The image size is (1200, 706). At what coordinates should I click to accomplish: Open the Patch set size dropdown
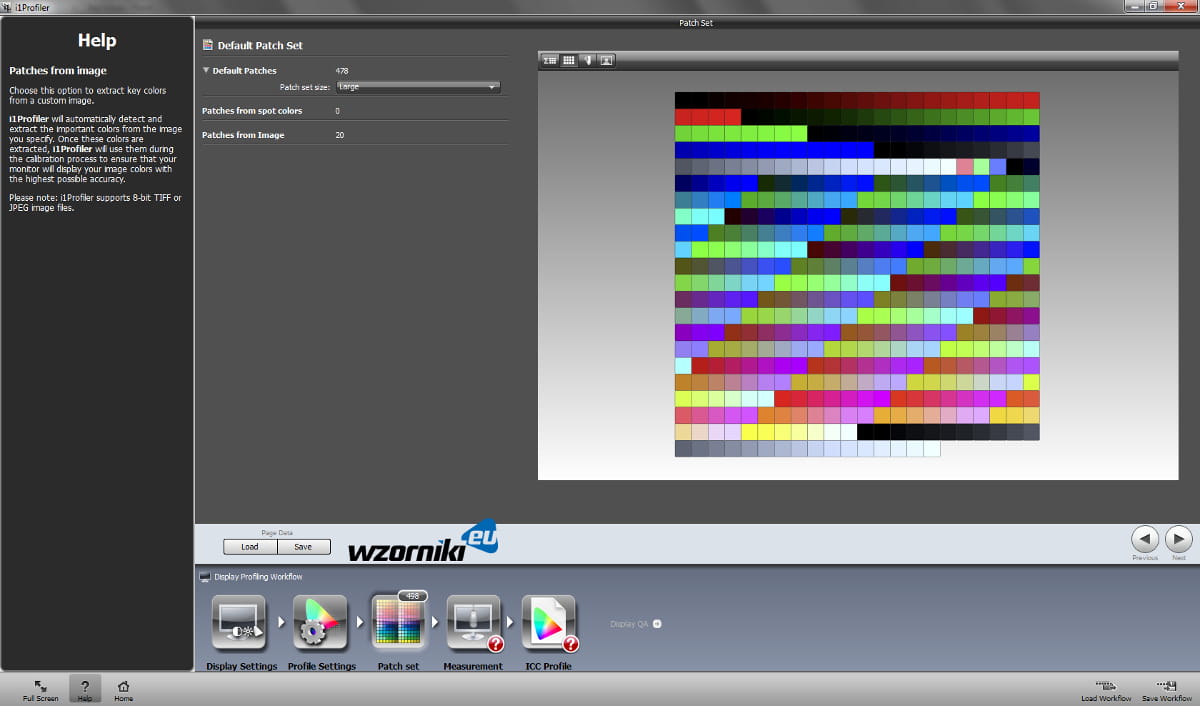pyautogui.click(x=417, y=87)
